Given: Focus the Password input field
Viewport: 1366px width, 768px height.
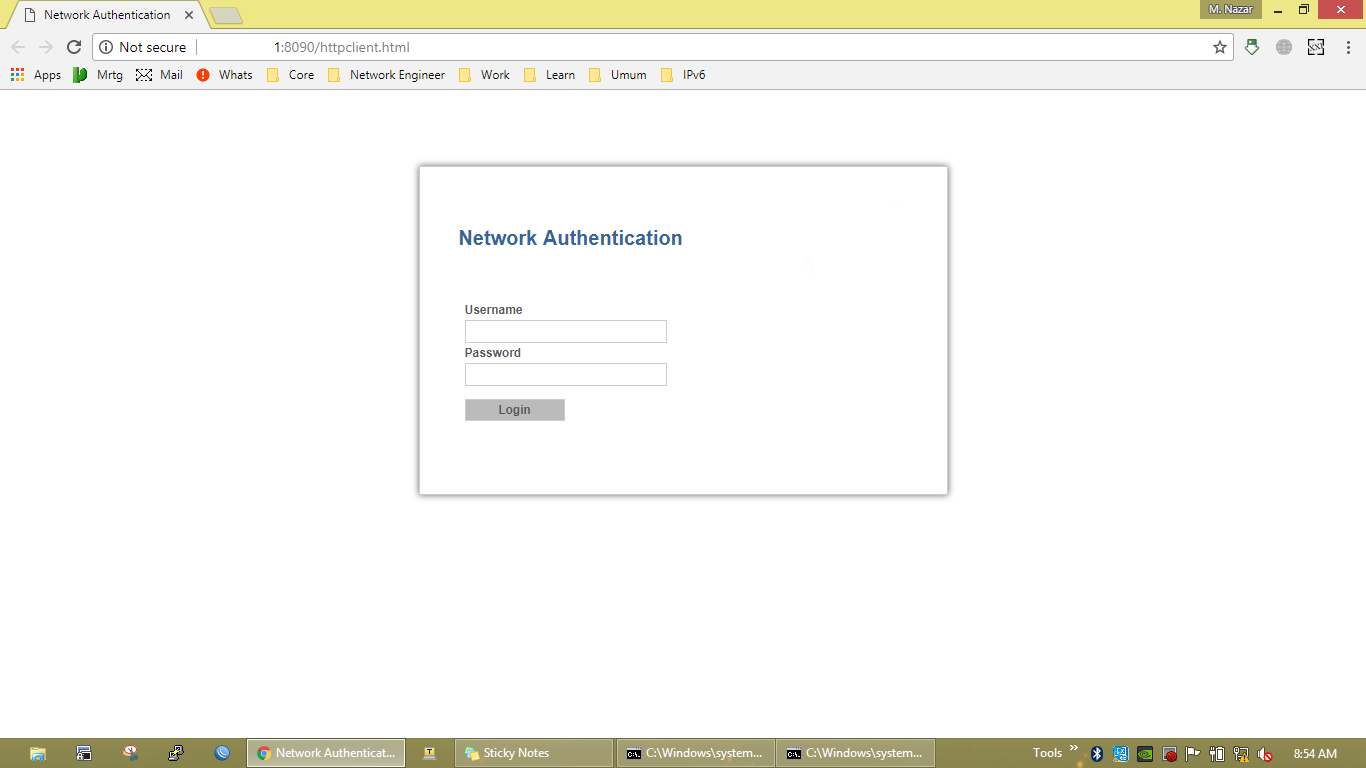Looking at the screenshot, I should click(566, 374).
